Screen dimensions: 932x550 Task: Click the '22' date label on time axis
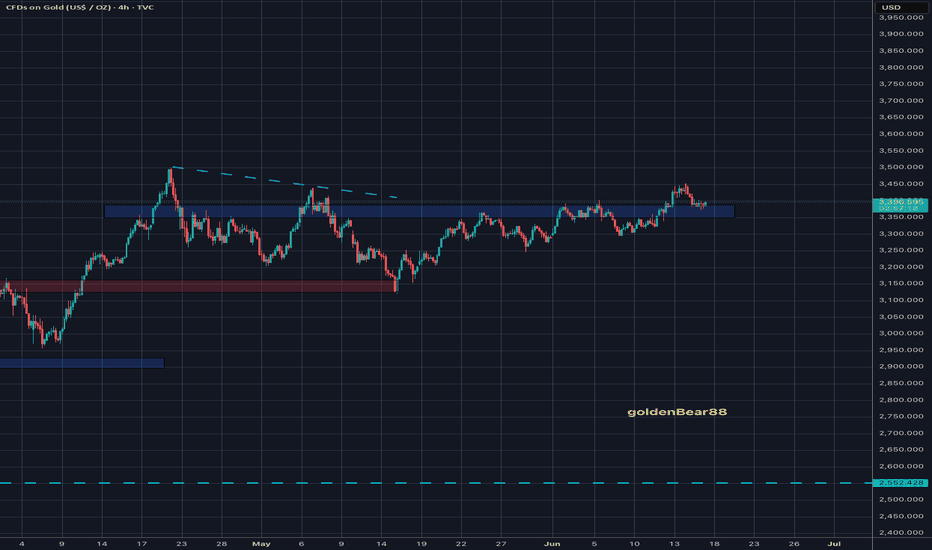pyautogui.click(x=461, y=543)
